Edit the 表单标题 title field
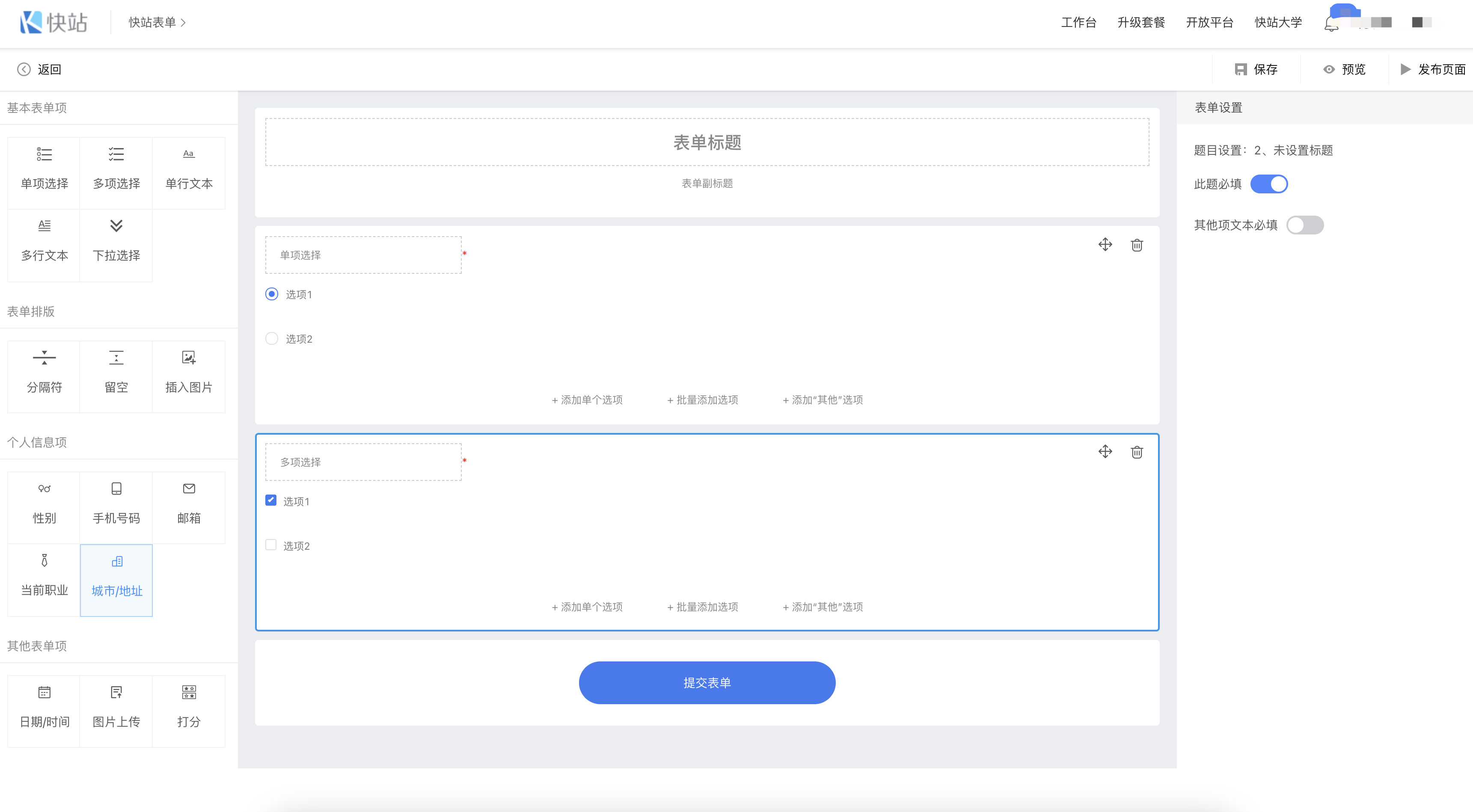Viewport: 1473px width, 812px height. point(707,142)
